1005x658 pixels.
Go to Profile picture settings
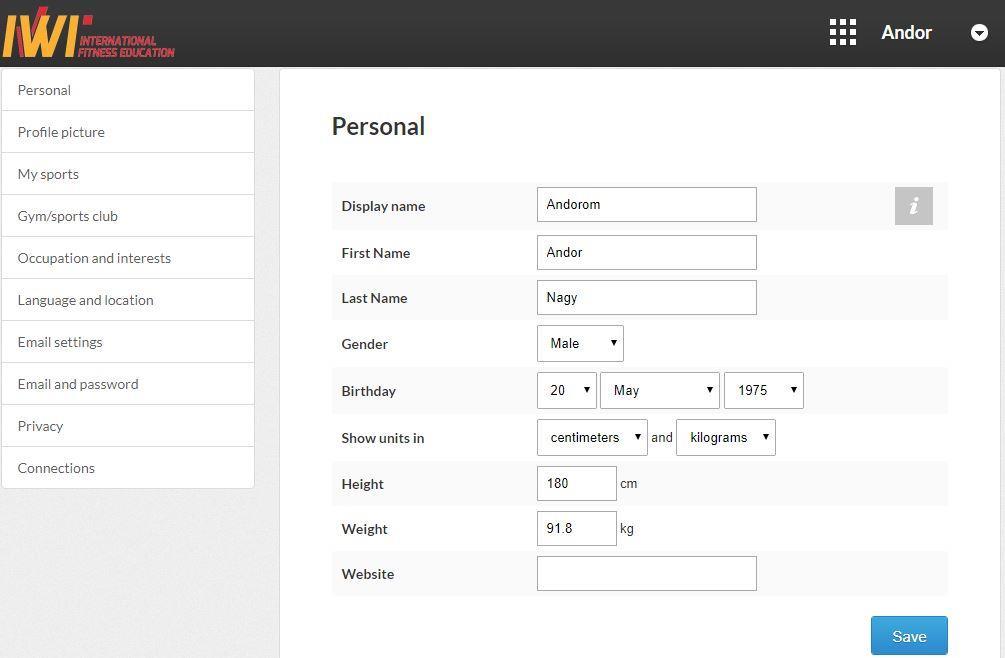tap(128, 132)
